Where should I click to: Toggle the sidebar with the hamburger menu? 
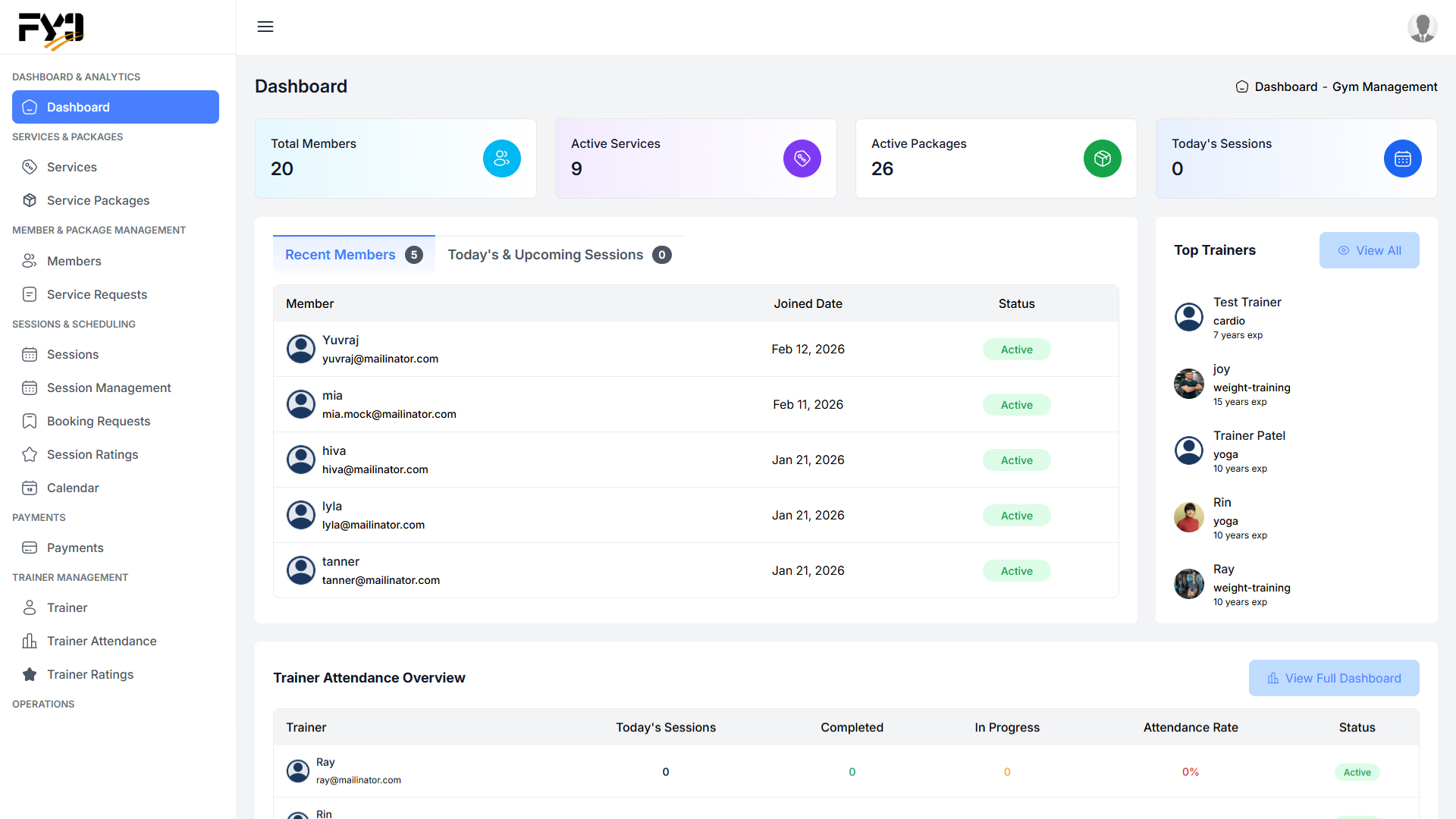(265, 27)
